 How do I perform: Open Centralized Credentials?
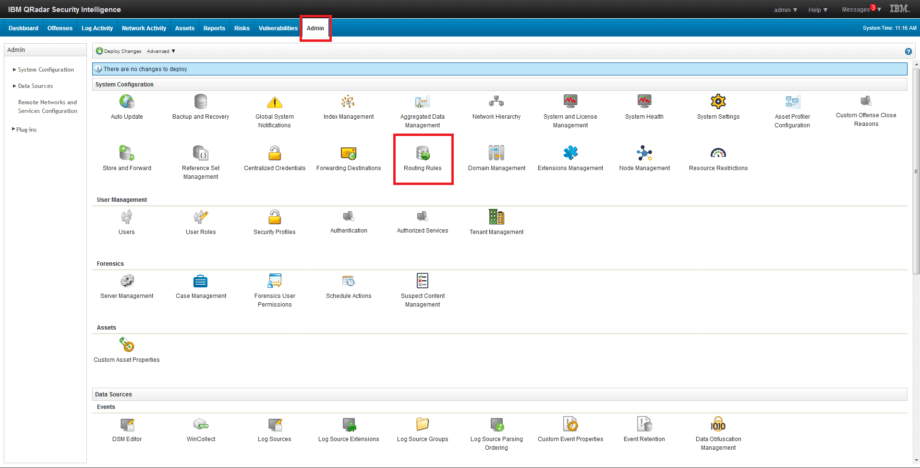point(274,153)
